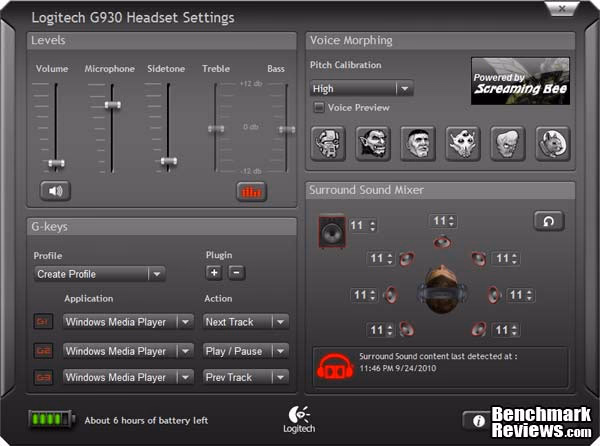Open the Prev Track action dropdown
Viewport: 600px width, 446px height.
pos(246,377)
